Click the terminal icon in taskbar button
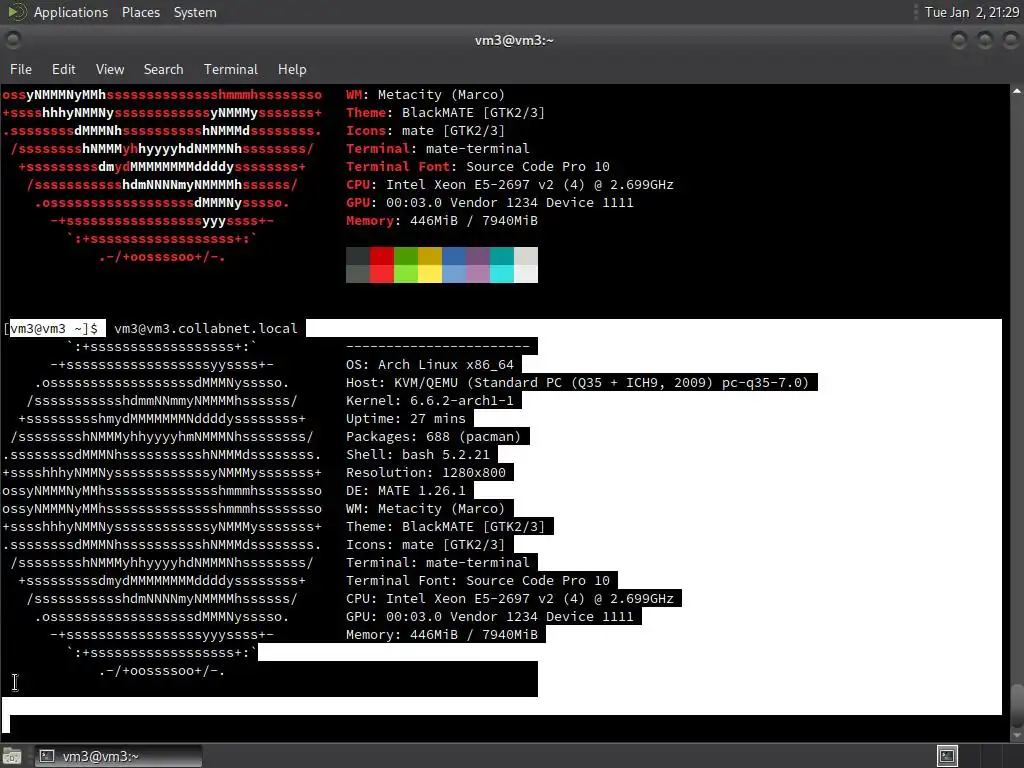The width and height of the screenshot is (1024, 768). [x=46, y=756]
